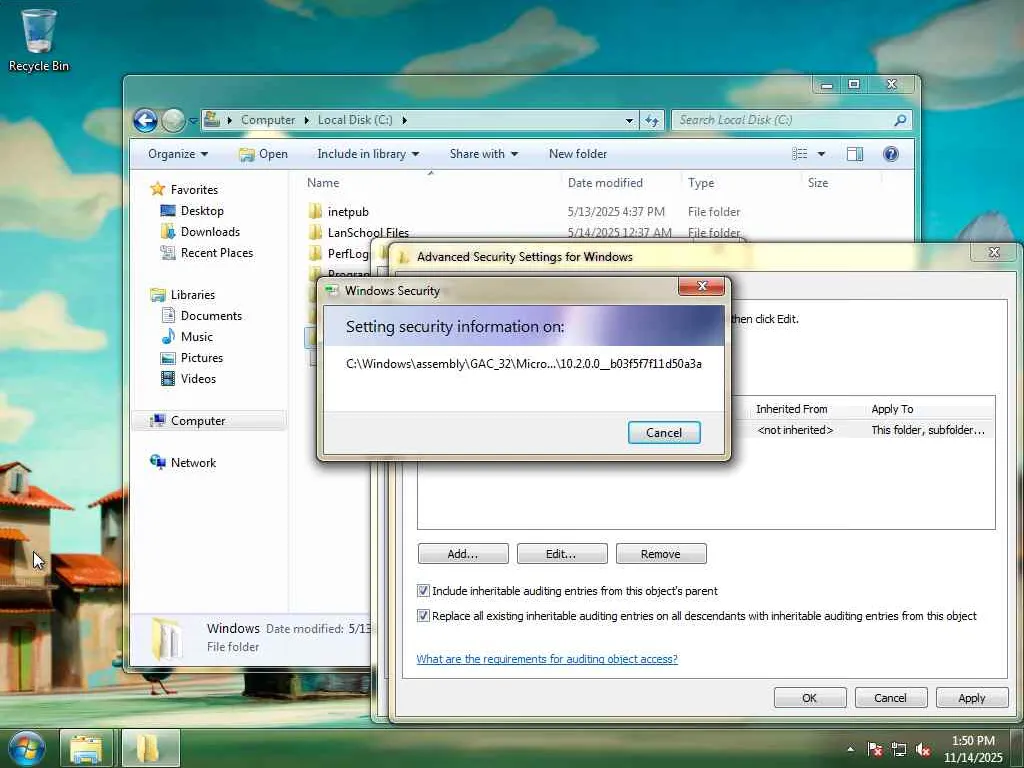Click the Action Center flag tray icon
This screenshot has height=768, width=1024.
(x=875, y=749)
